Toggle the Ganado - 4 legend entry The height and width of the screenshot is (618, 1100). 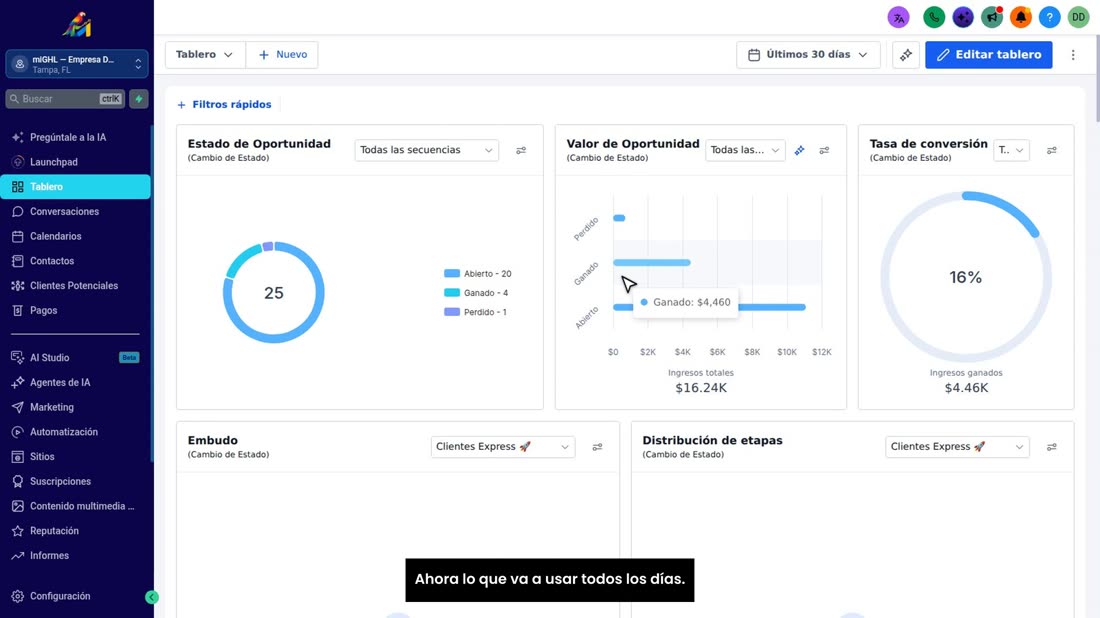pyautogui.click(x=476, y=293)
